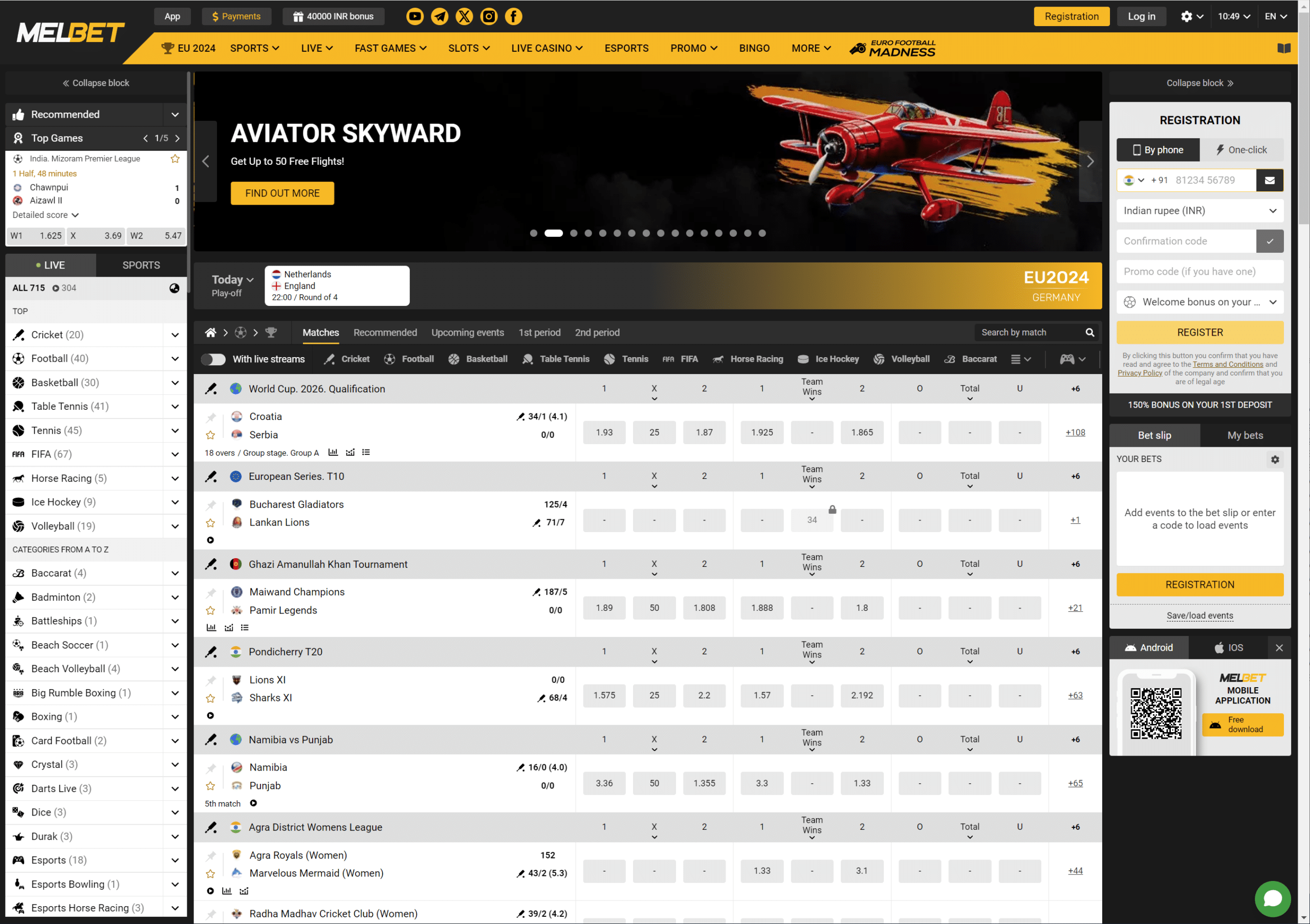Select the Baccarat sport filter

pyautogui.click(x=971, y=359)
